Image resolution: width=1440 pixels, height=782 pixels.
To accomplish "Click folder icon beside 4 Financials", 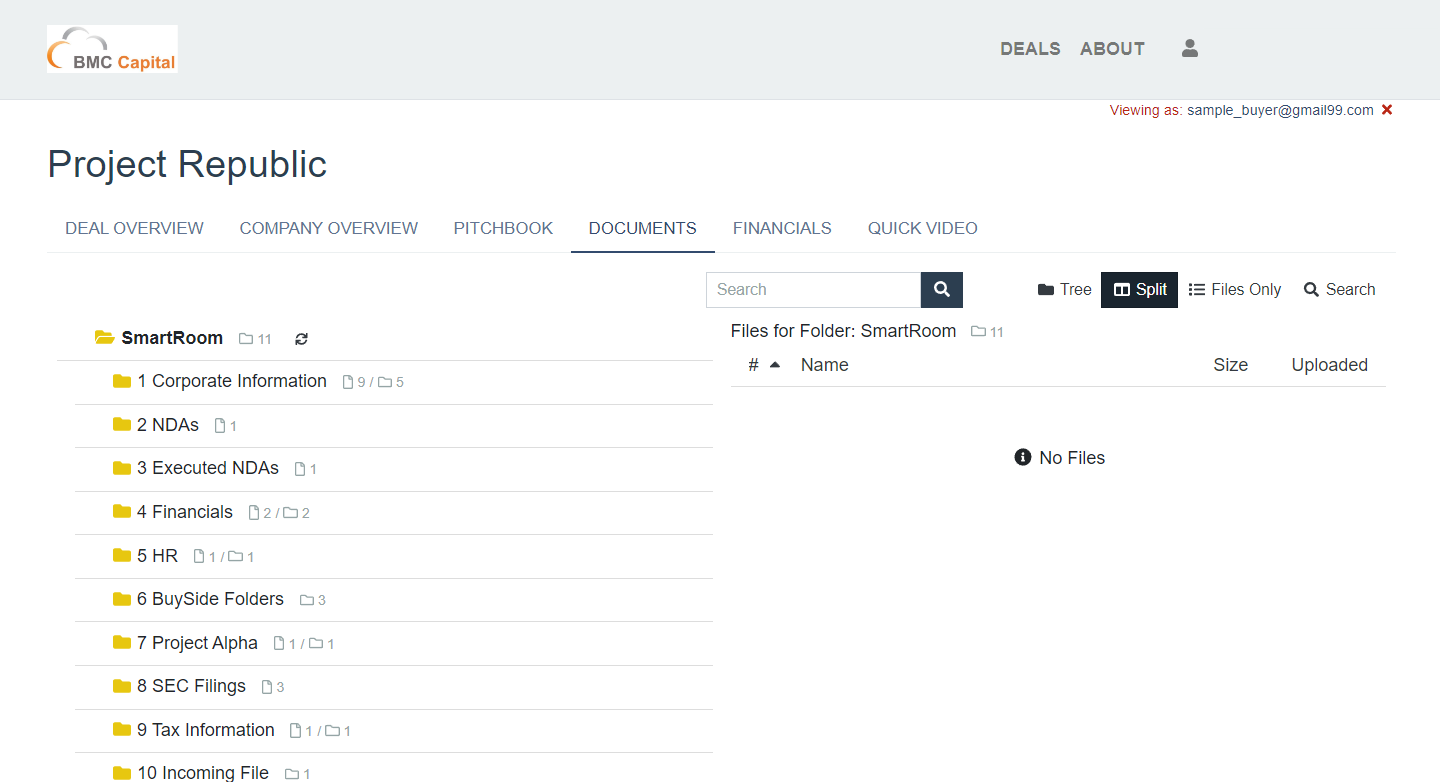I will pos(122,512).
